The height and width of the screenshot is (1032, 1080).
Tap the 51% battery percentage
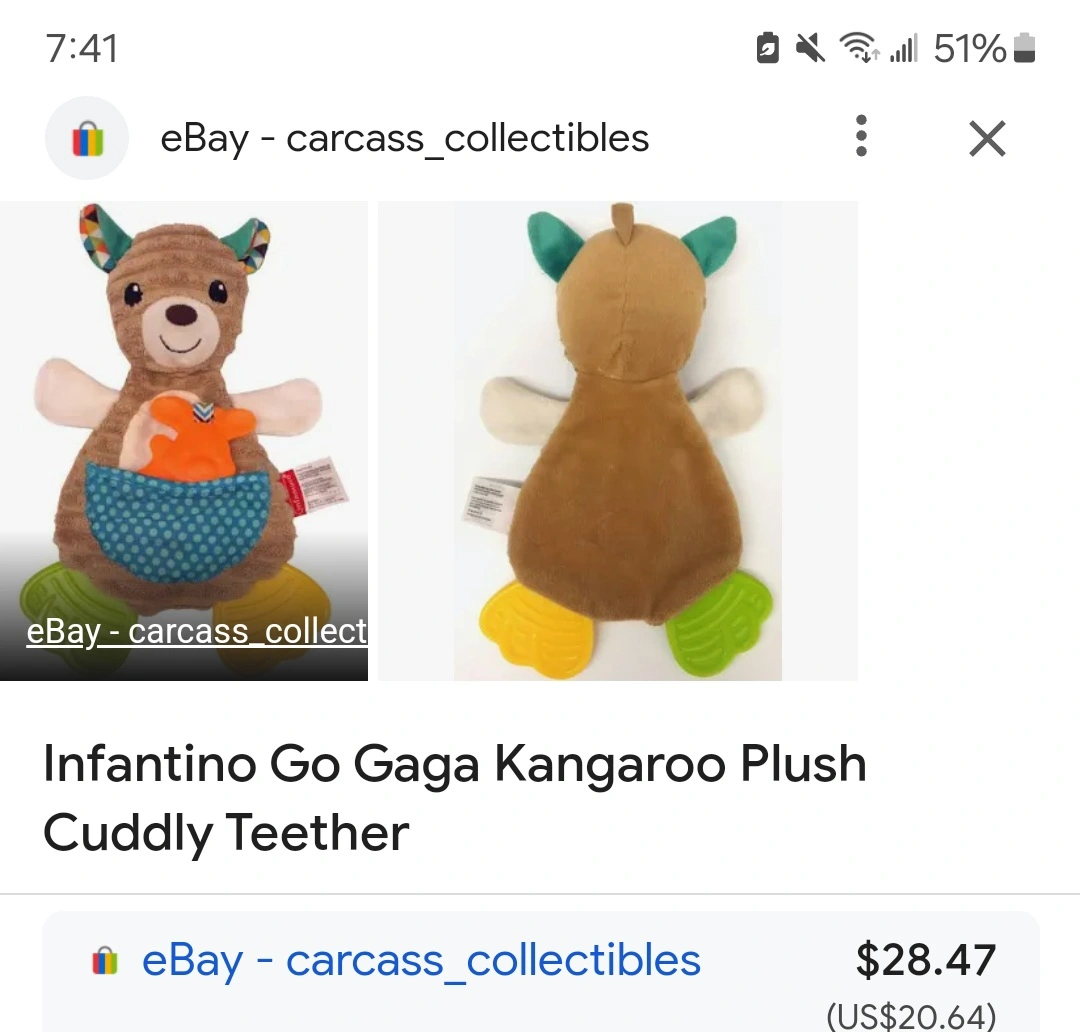click(969, 47)
